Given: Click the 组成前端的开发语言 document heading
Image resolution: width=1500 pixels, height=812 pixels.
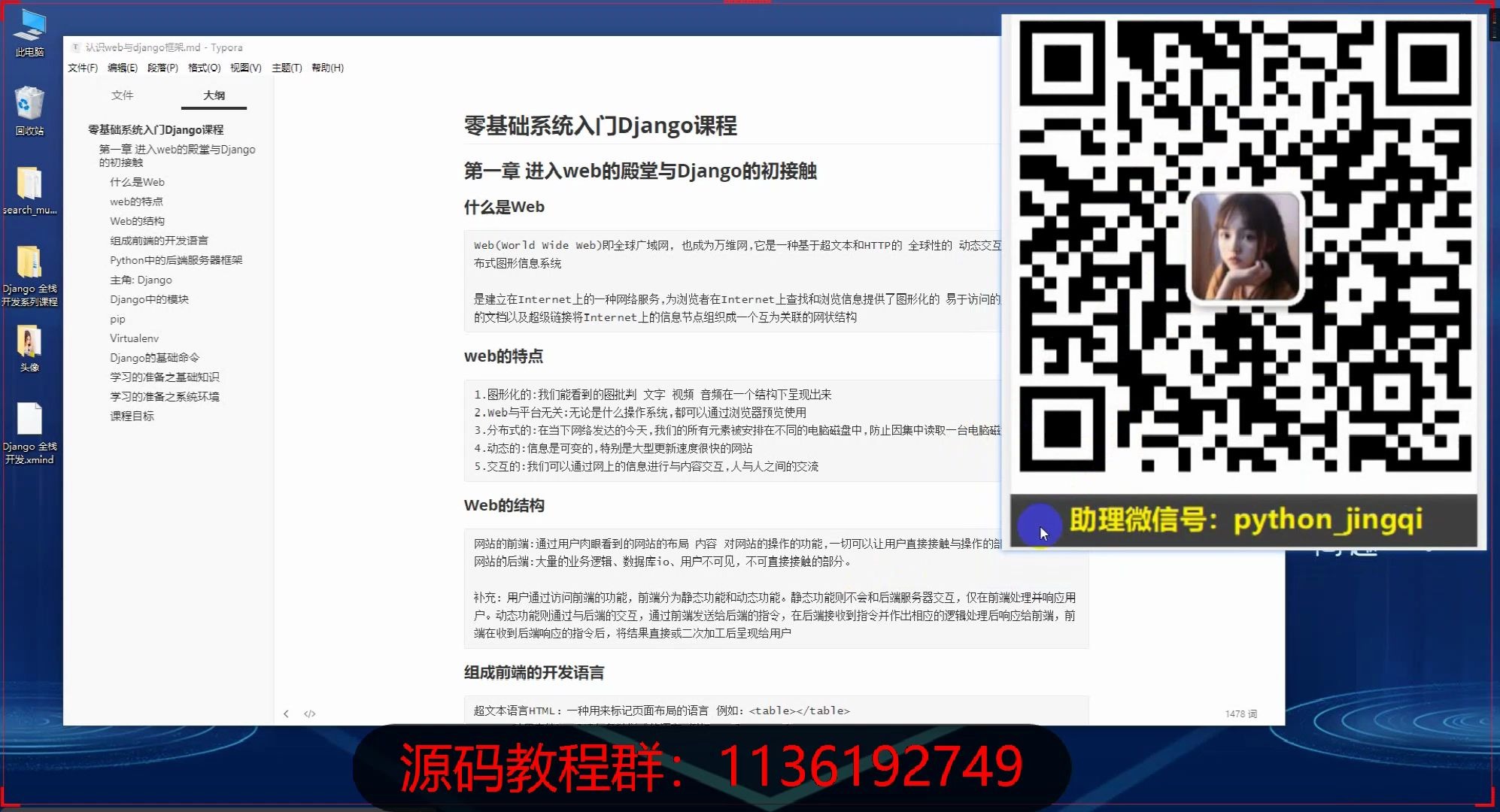Looking at the screenshot, I should click(534, 672).
